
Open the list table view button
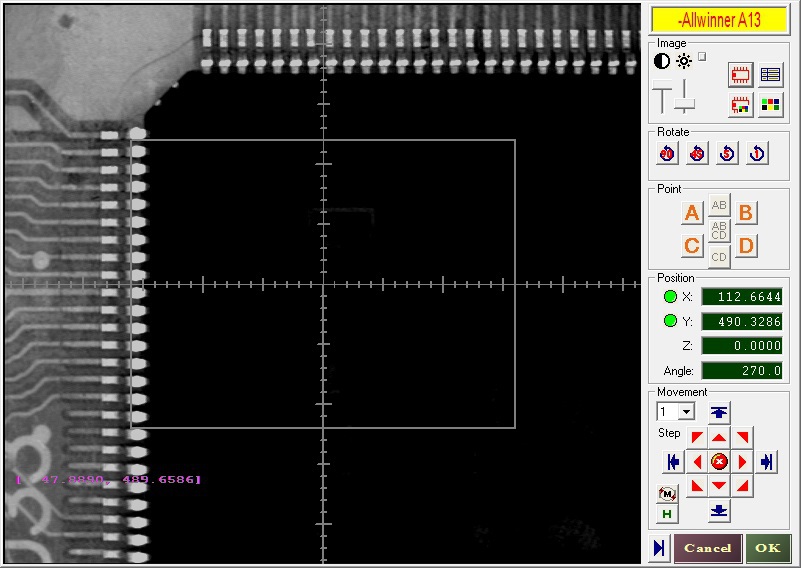tap(770, 75)
